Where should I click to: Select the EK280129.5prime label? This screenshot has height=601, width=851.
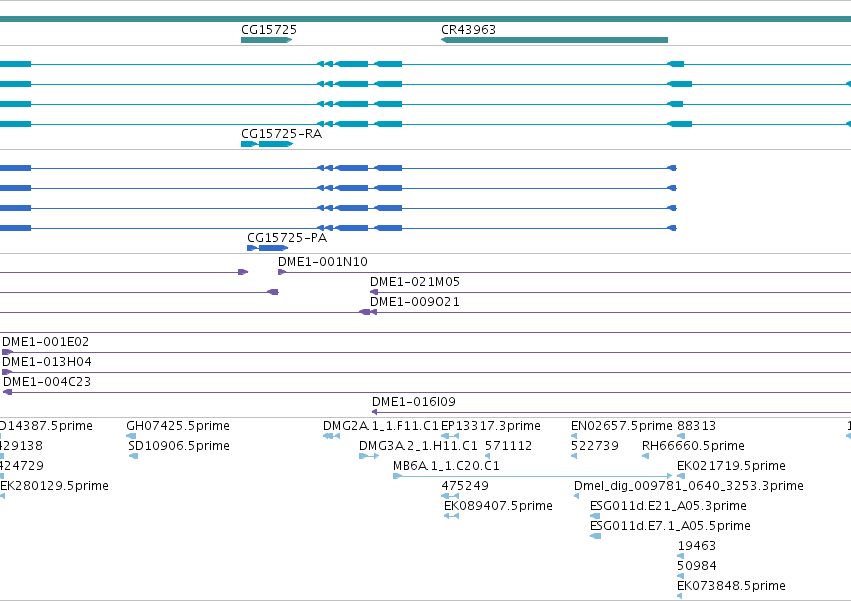coord(54,486)
